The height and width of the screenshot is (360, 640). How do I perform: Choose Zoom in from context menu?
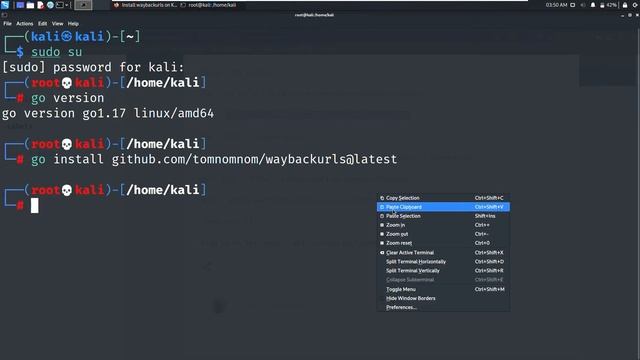(x=443, y=225)
